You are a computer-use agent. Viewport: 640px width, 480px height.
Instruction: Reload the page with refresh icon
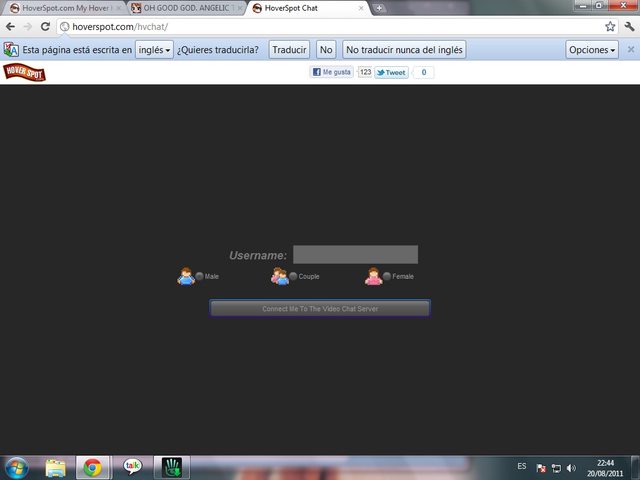coord(45,27)
